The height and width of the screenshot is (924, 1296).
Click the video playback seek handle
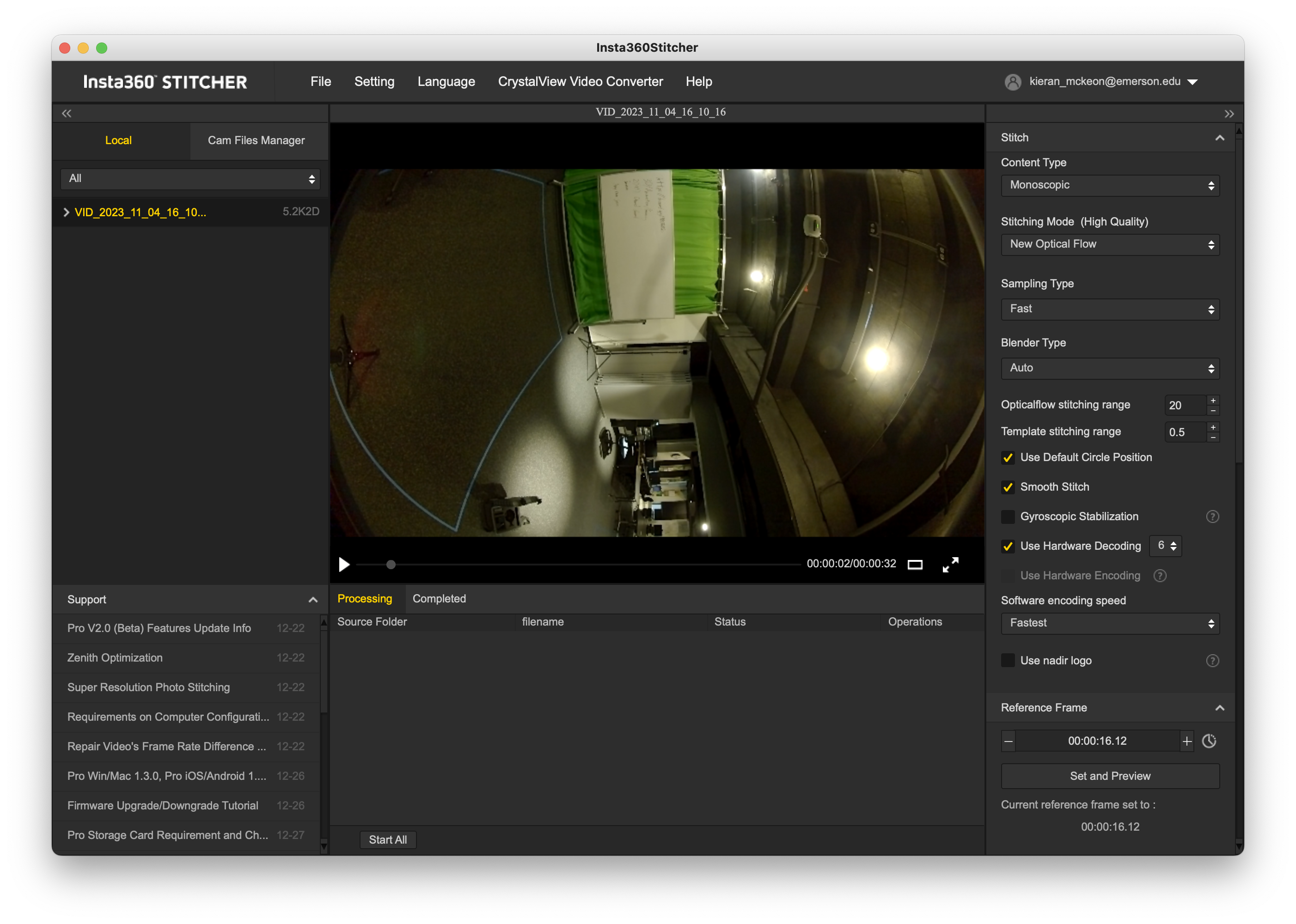(391, 565)
